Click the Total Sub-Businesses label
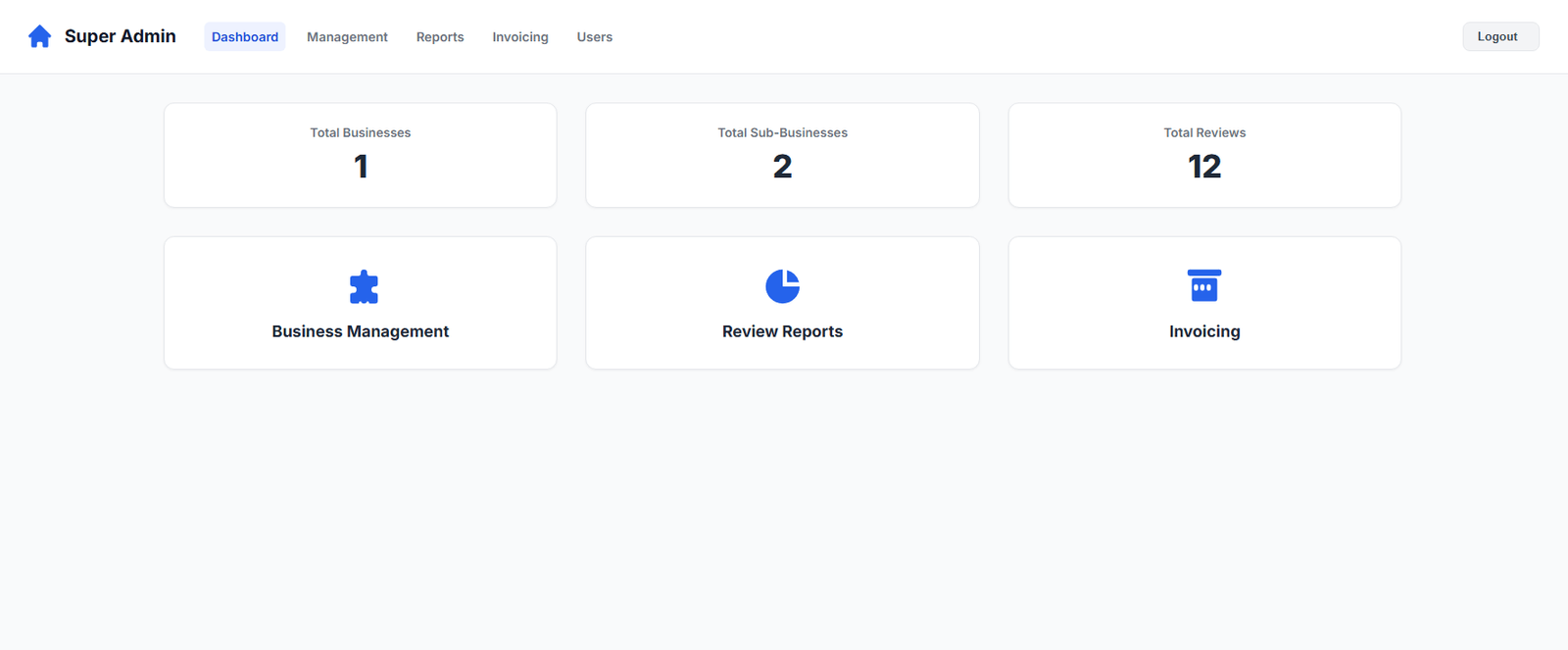Screen dimensions: 1568x650 point(782,132)
